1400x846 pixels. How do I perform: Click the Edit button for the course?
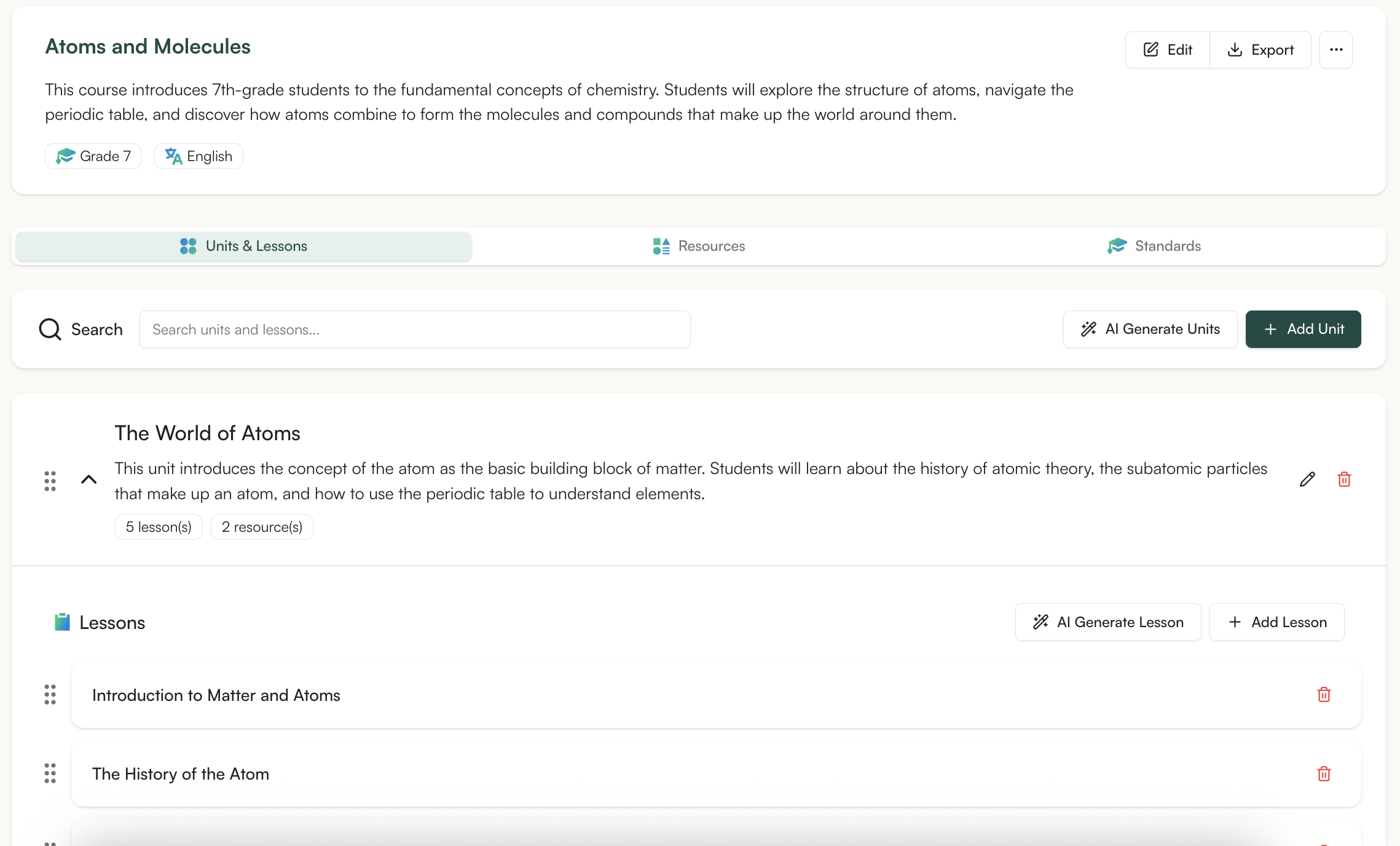tap(1166, 49)
